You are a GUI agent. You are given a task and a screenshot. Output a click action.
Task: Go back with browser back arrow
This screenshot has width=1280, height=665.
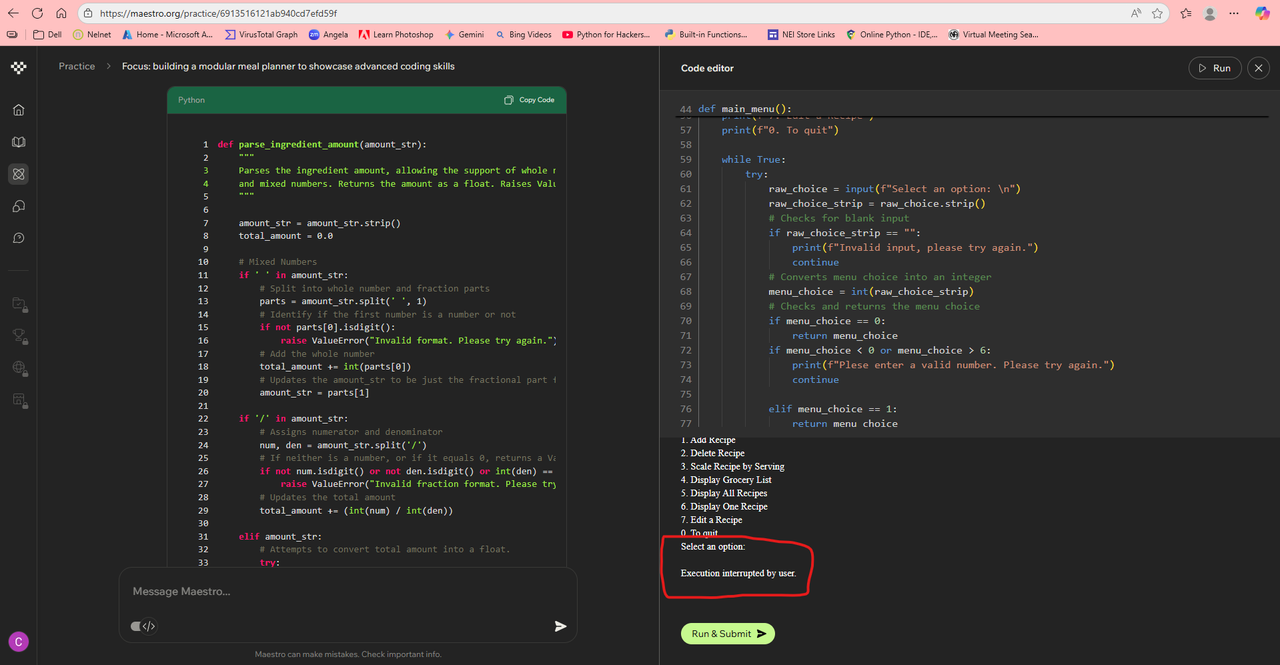coord(13,14)
